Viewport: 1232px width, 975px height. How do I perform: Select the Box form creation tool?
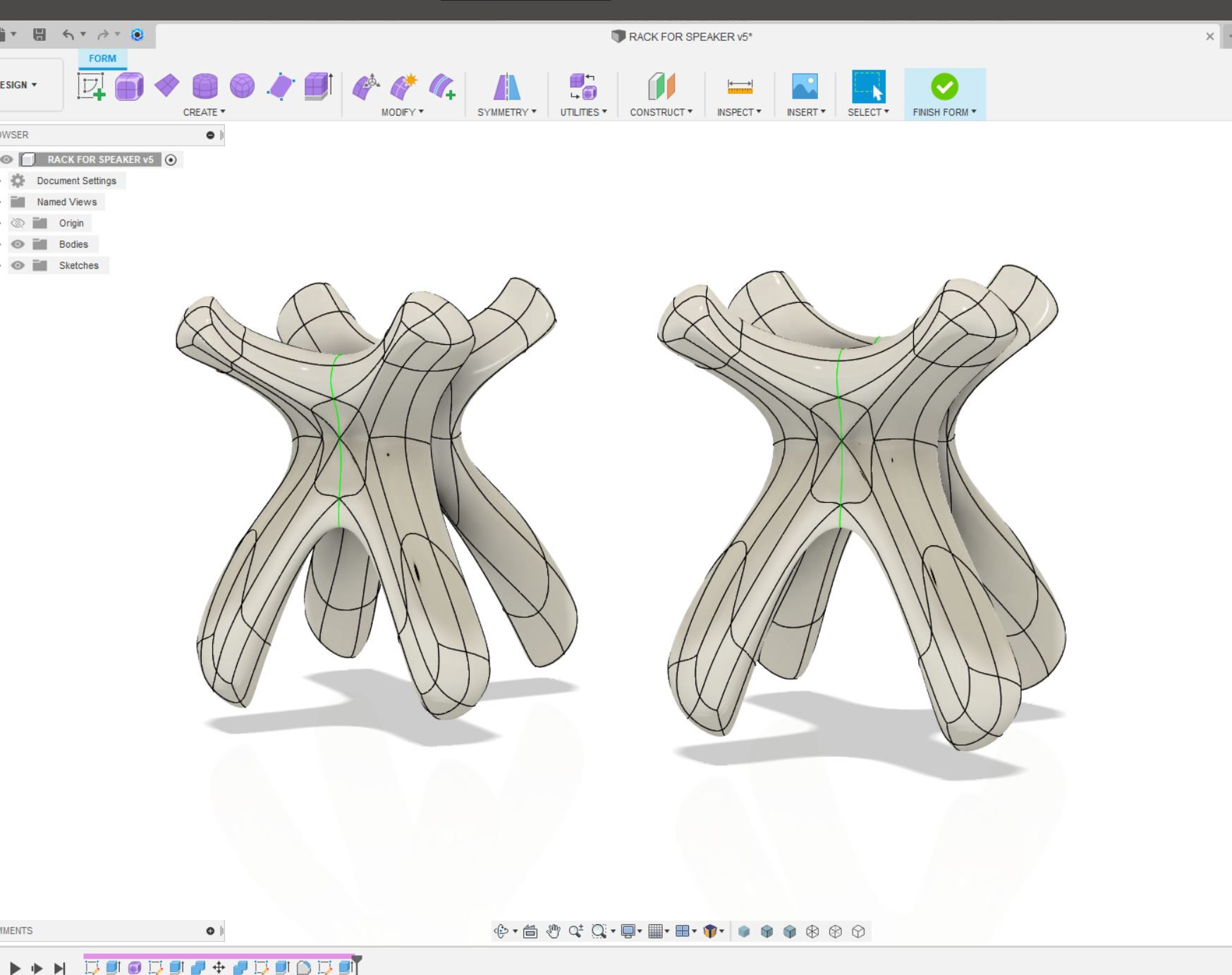pyautogui.click(x=129, y=87)
